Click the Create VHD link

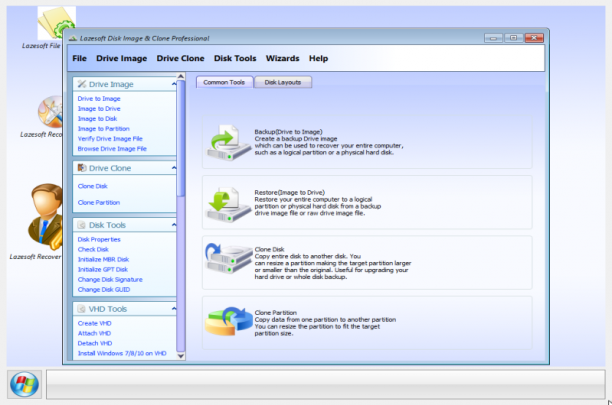(94, 323)
